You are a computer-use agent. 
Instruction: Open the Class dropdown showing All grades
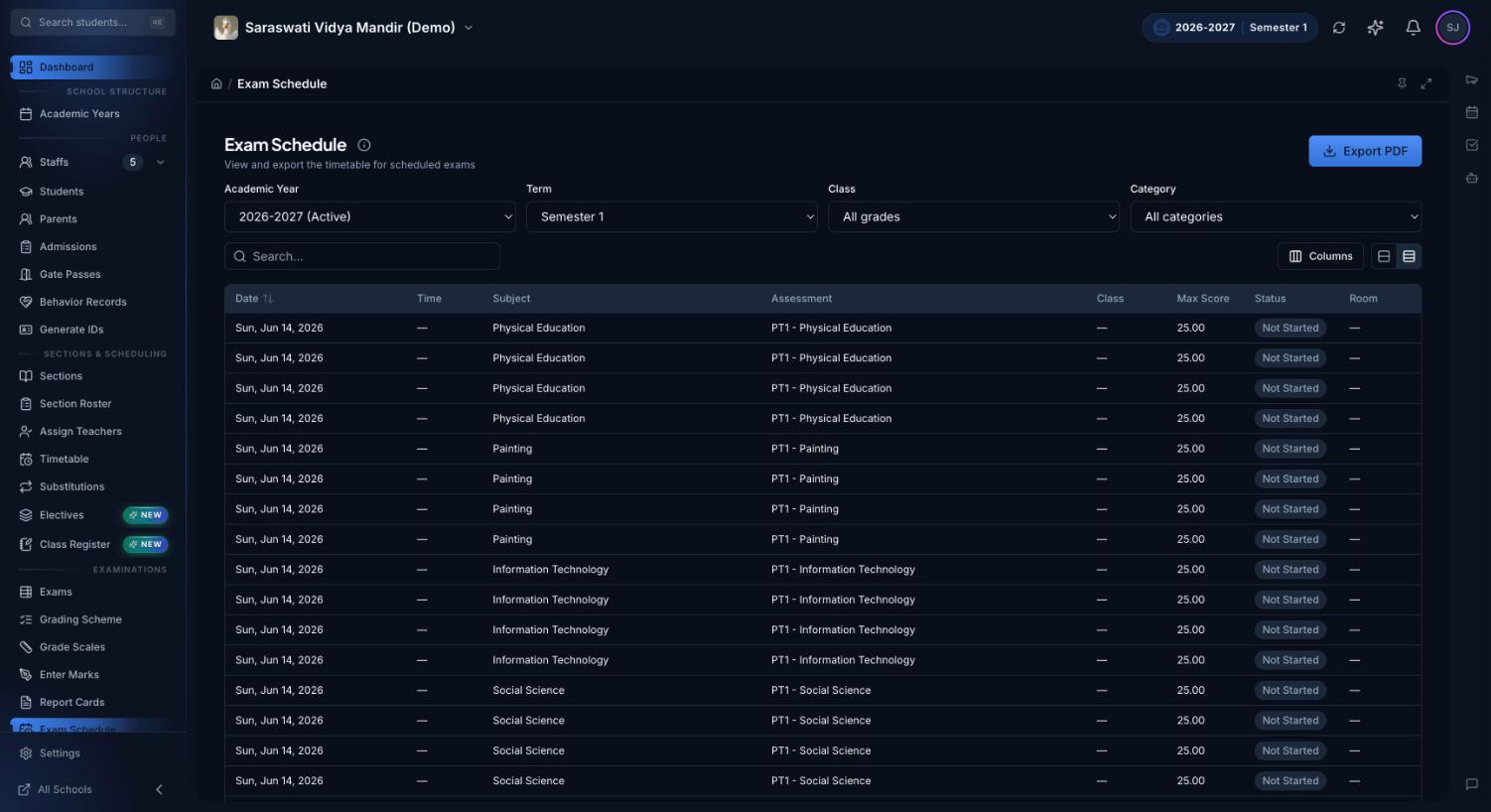974,216
